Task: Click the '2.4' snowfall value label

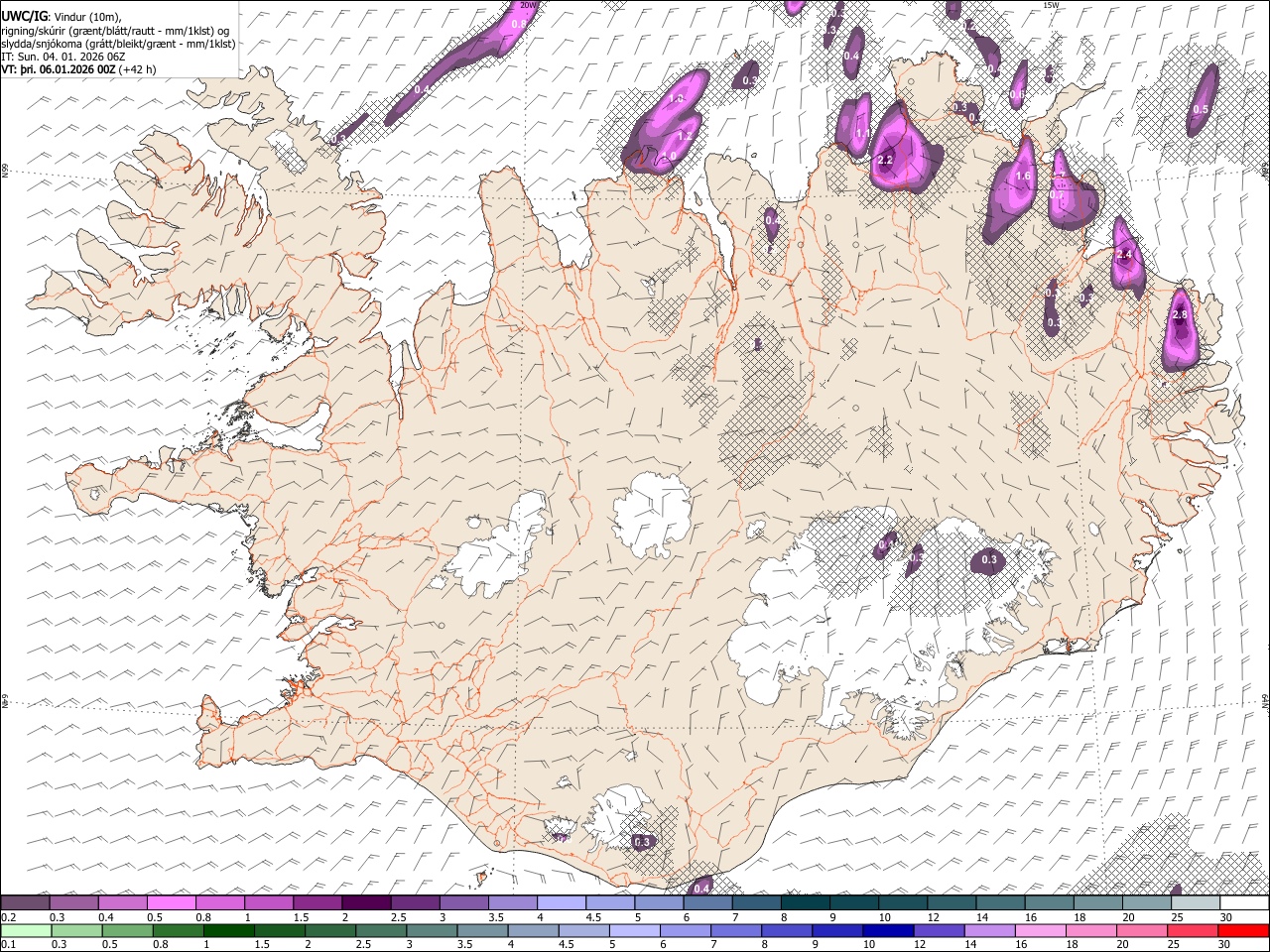Action: [x=1124, y=255]
